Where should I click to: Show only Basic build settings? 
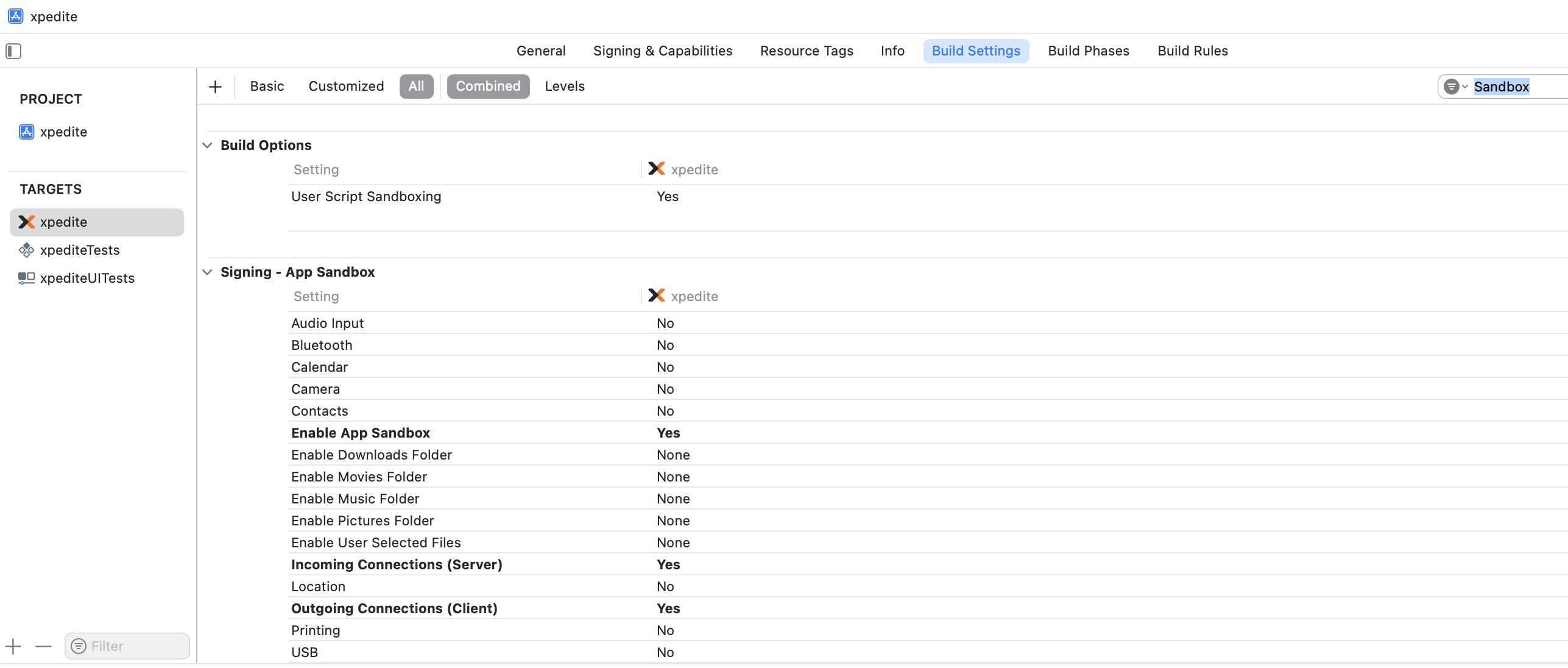click(267, 87)
